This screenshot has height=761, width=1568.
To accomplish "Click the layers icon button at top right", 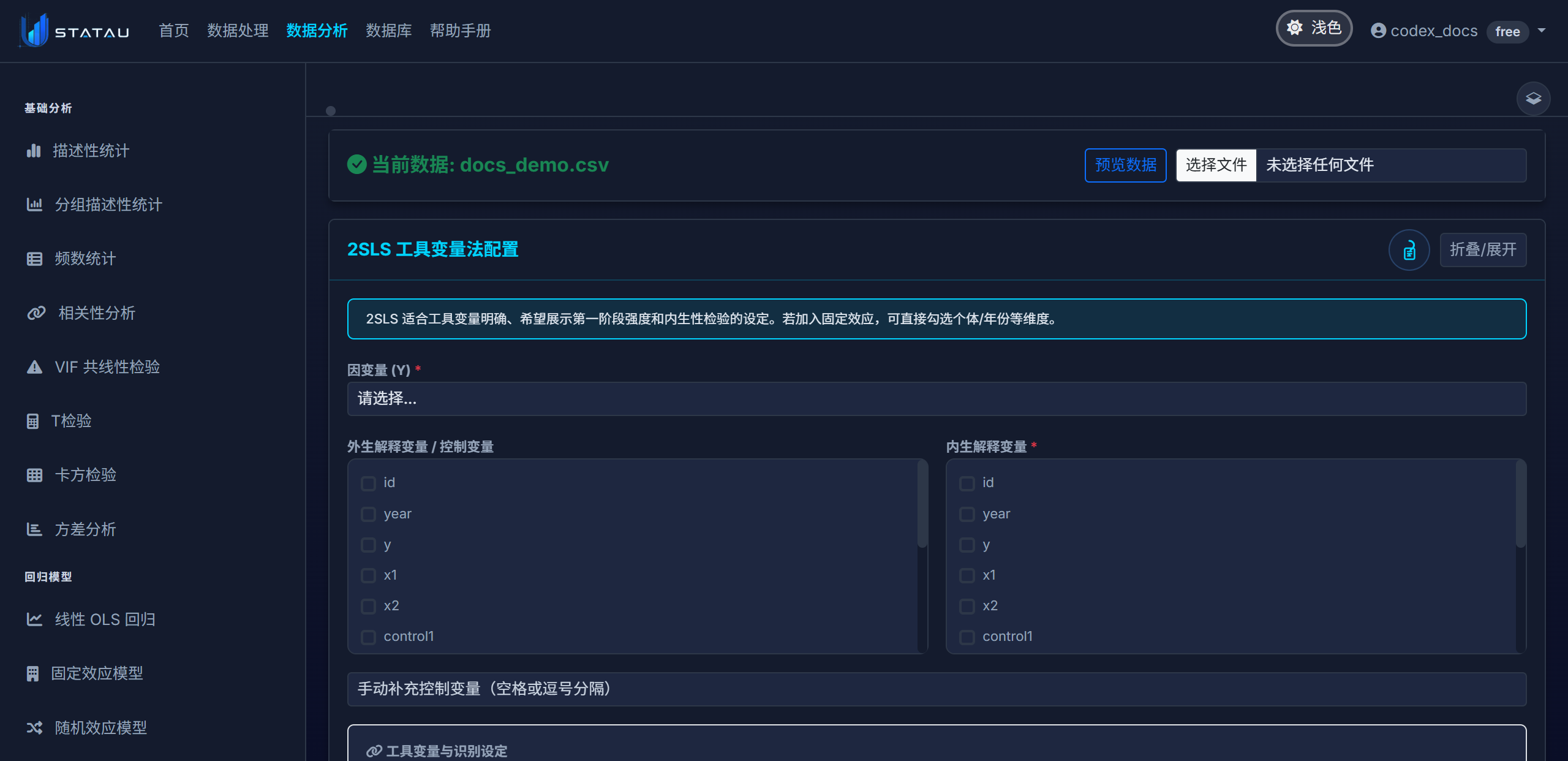I will 1533,99.
